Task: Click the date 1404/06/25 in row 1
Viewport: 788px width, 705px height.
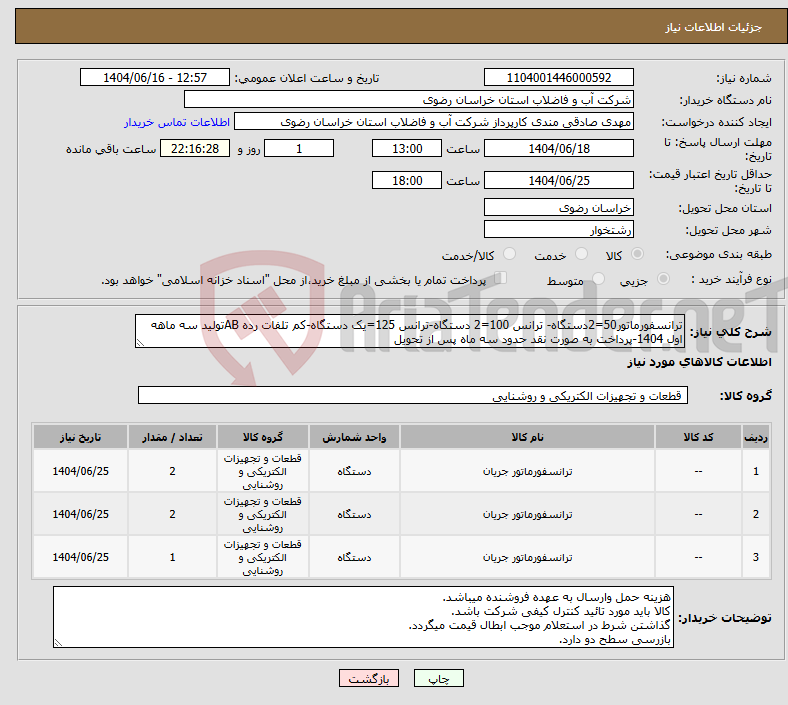Action: [80, 471]
